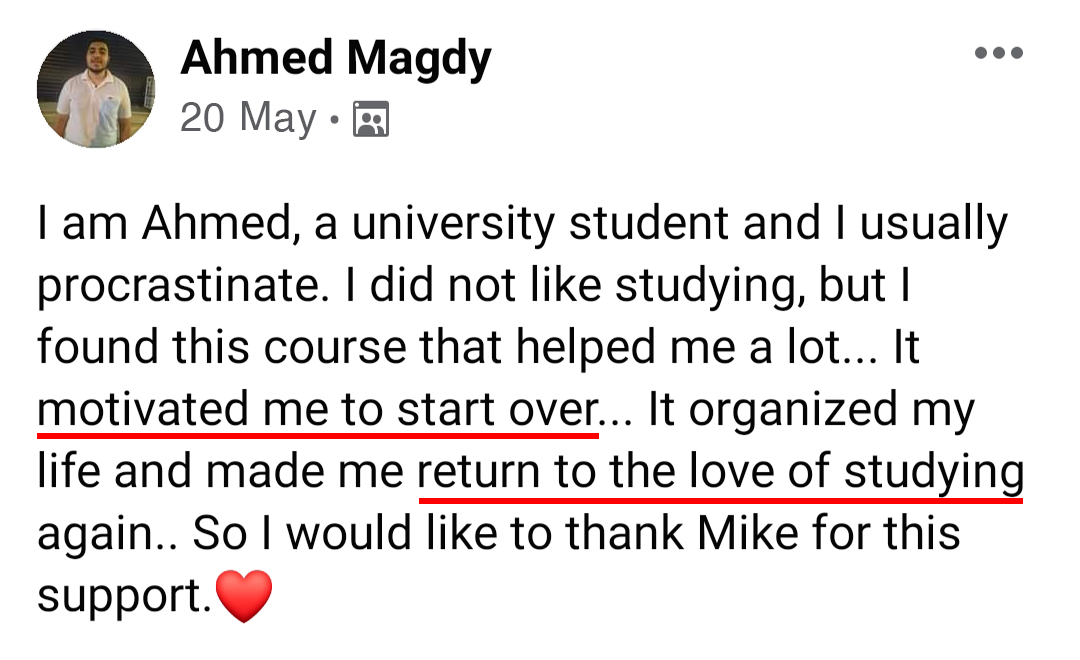Click the word "support." before the heart
The width and height of the screenshot is (1080, 660).
[x=123, y=597]
